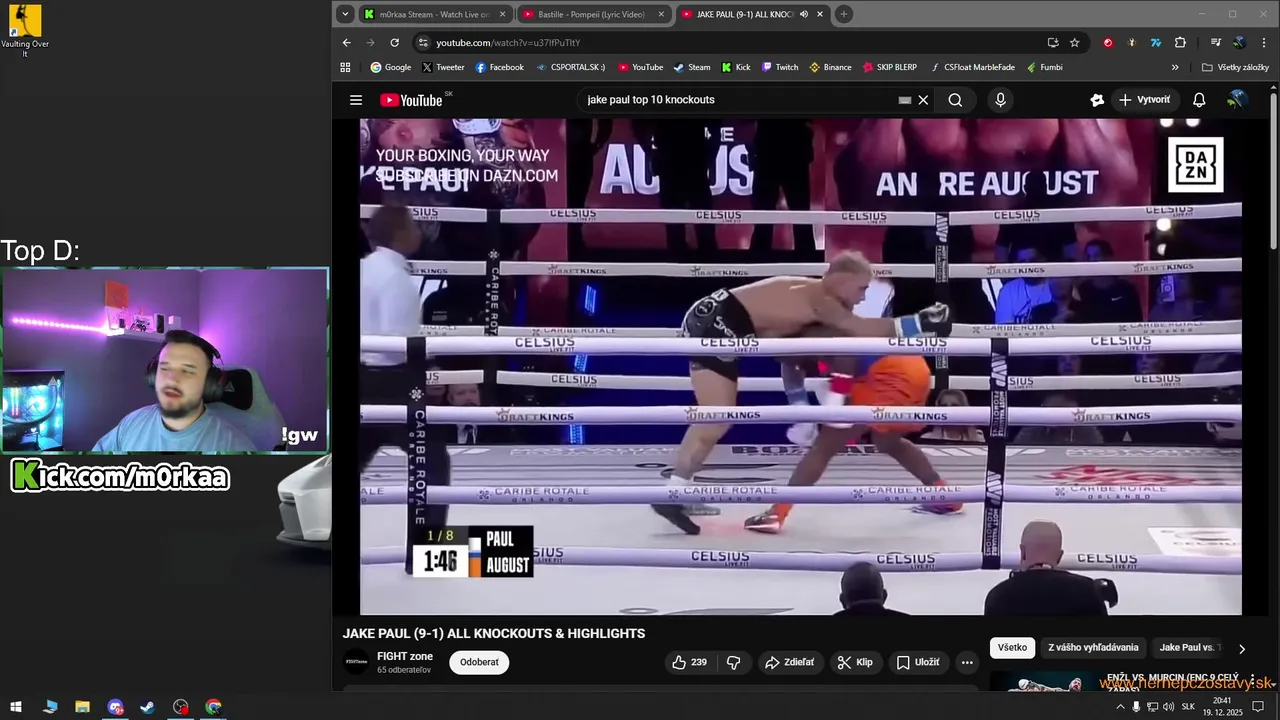This screenshot has height=720, width=1280.
Task: Open a new Chrome tab
Action: point(844,14)
